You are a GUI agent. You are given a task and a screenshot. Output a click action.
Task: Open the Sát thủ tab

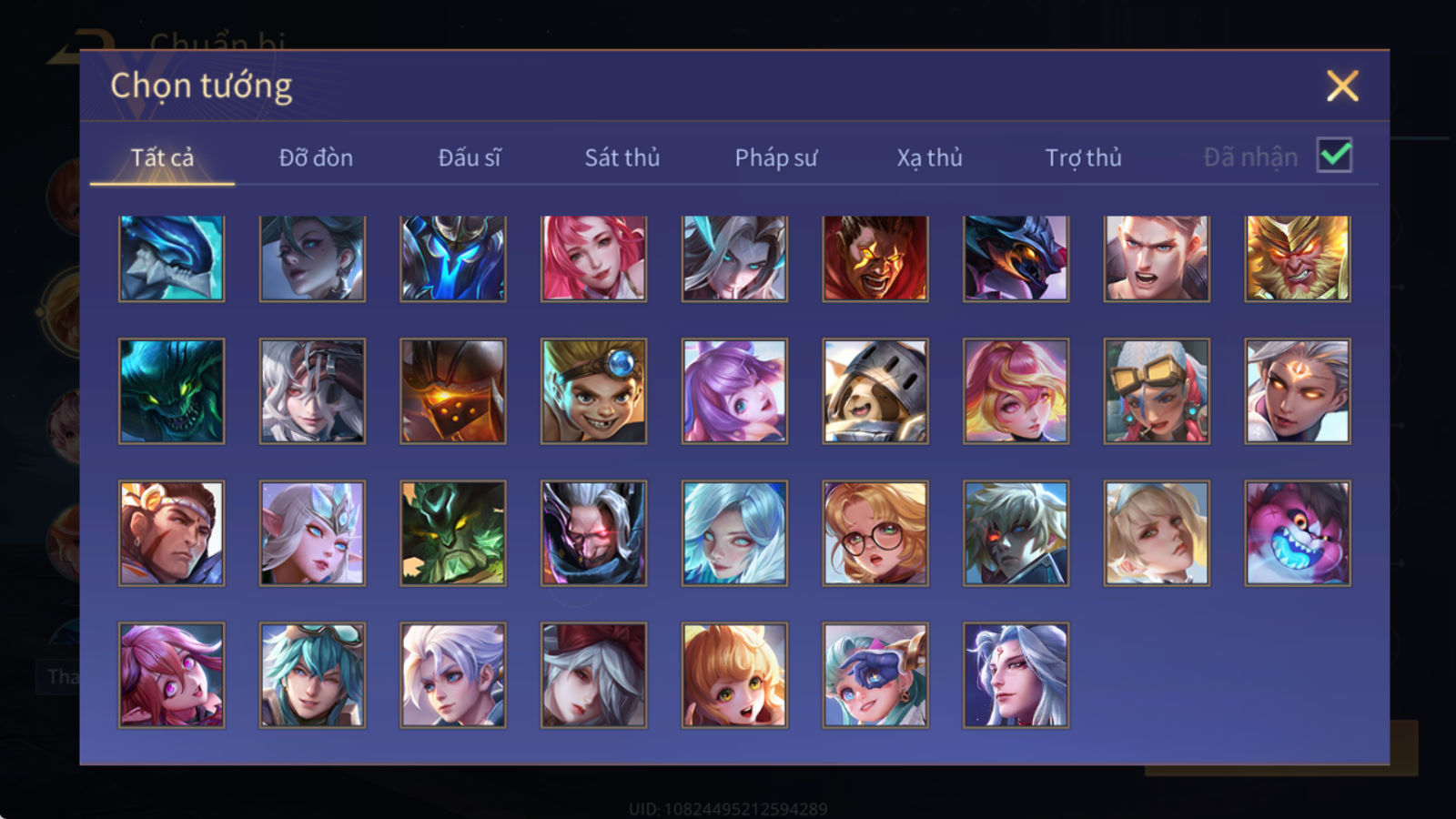622,157
